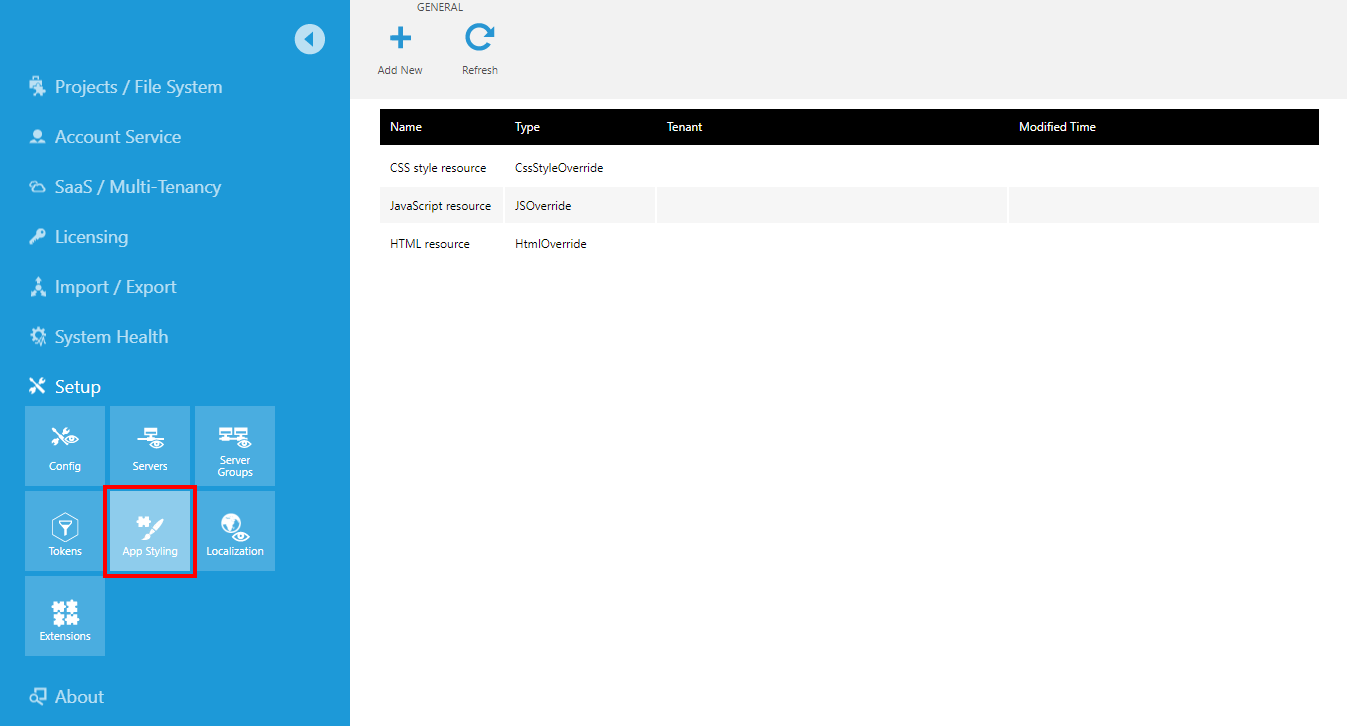Refresh the resource list
1347x726 pixels.
pos(479,38)
